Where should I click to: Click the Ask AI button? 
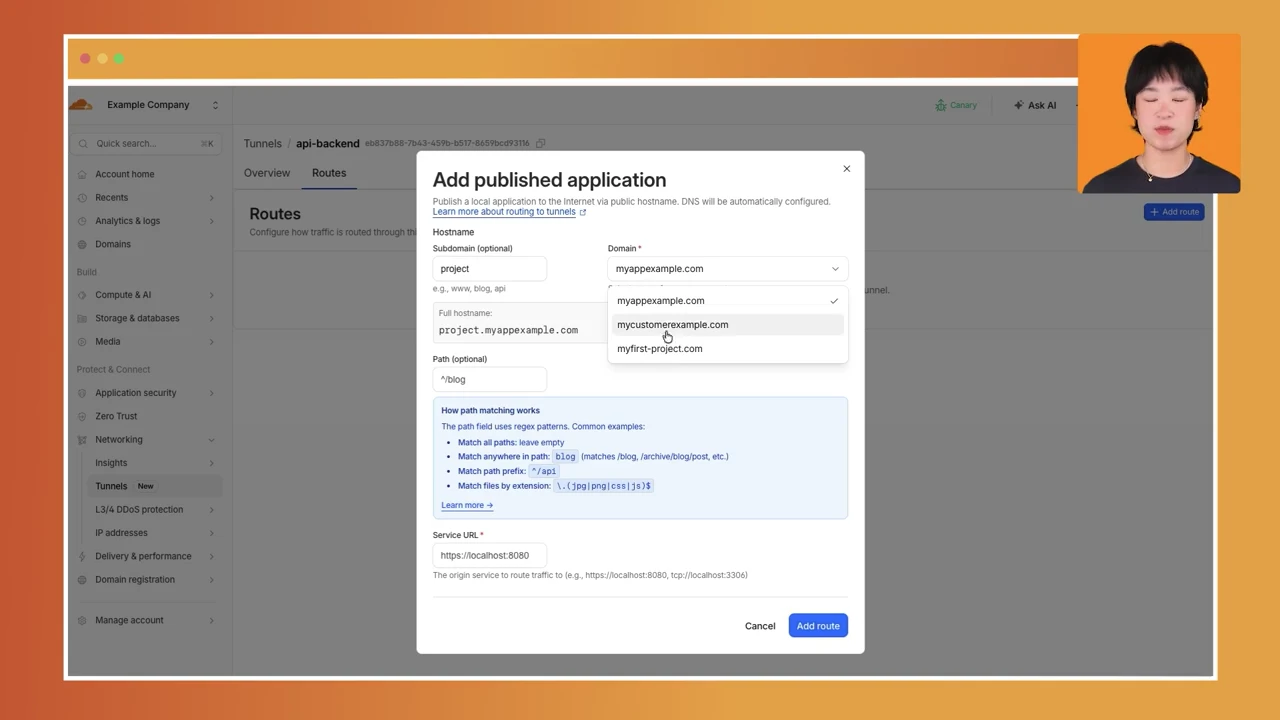click(1035, 105)
